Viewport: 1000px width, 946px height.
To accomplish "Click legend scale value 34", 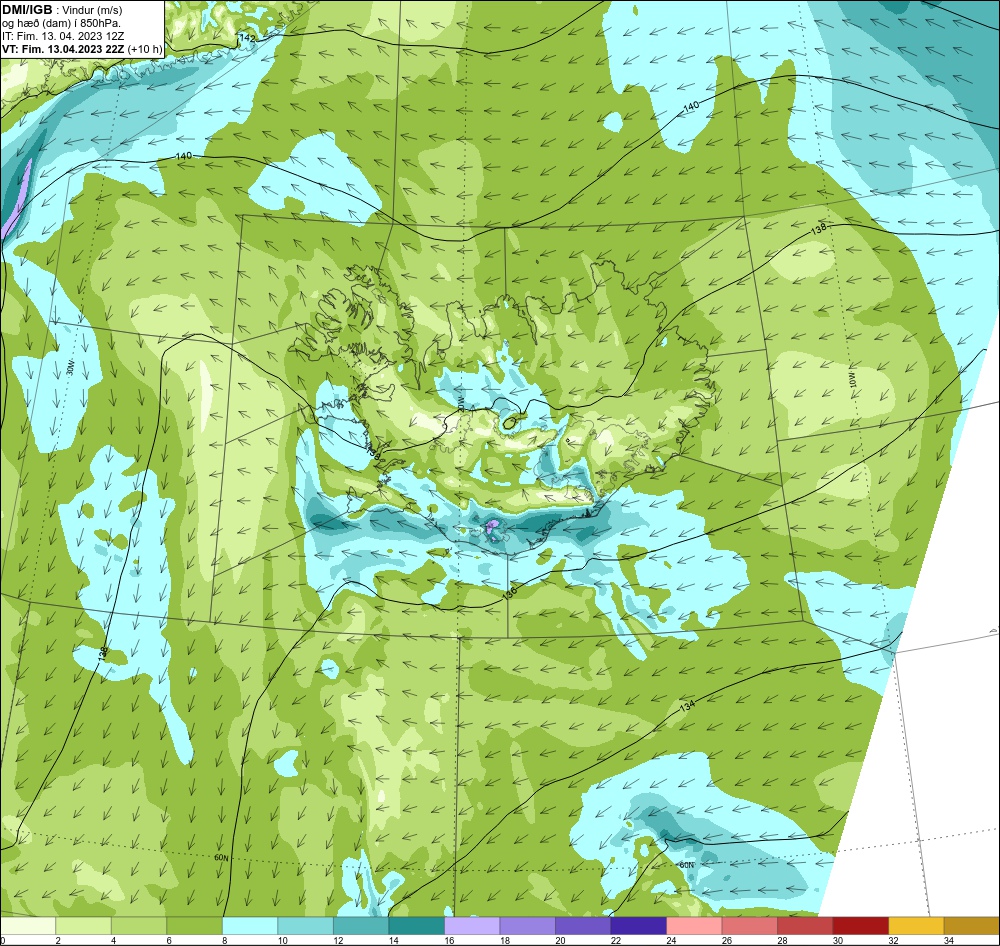I will tap(948, 940).
